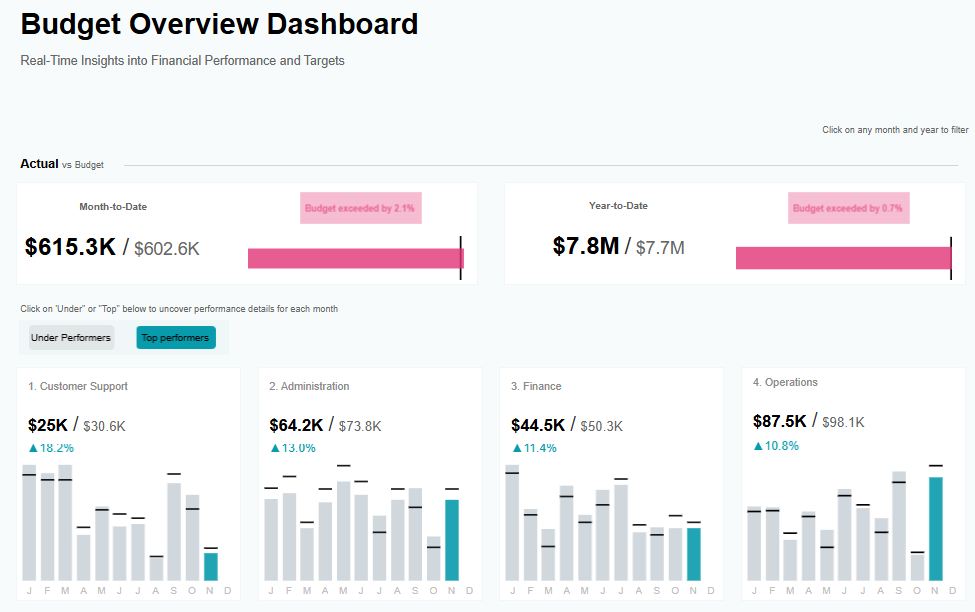This screenshot has width=975, height=612.
Task: Click the '1. Customer Support' card title
Action: tap(78, 386)
